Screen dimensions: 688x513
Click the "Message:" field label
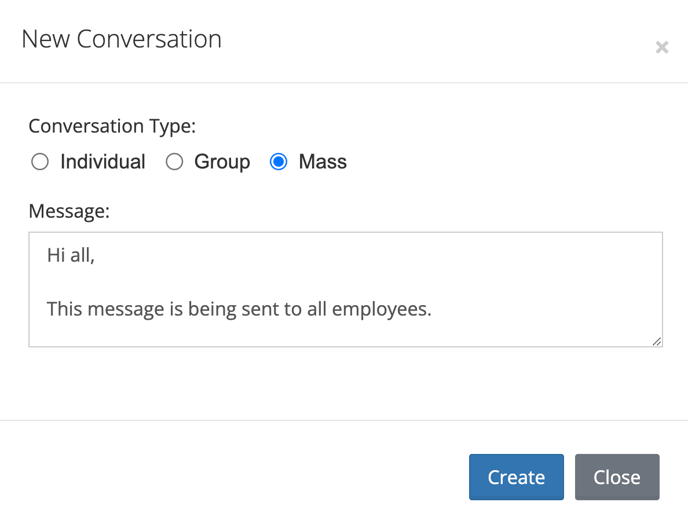pos(69,211)
